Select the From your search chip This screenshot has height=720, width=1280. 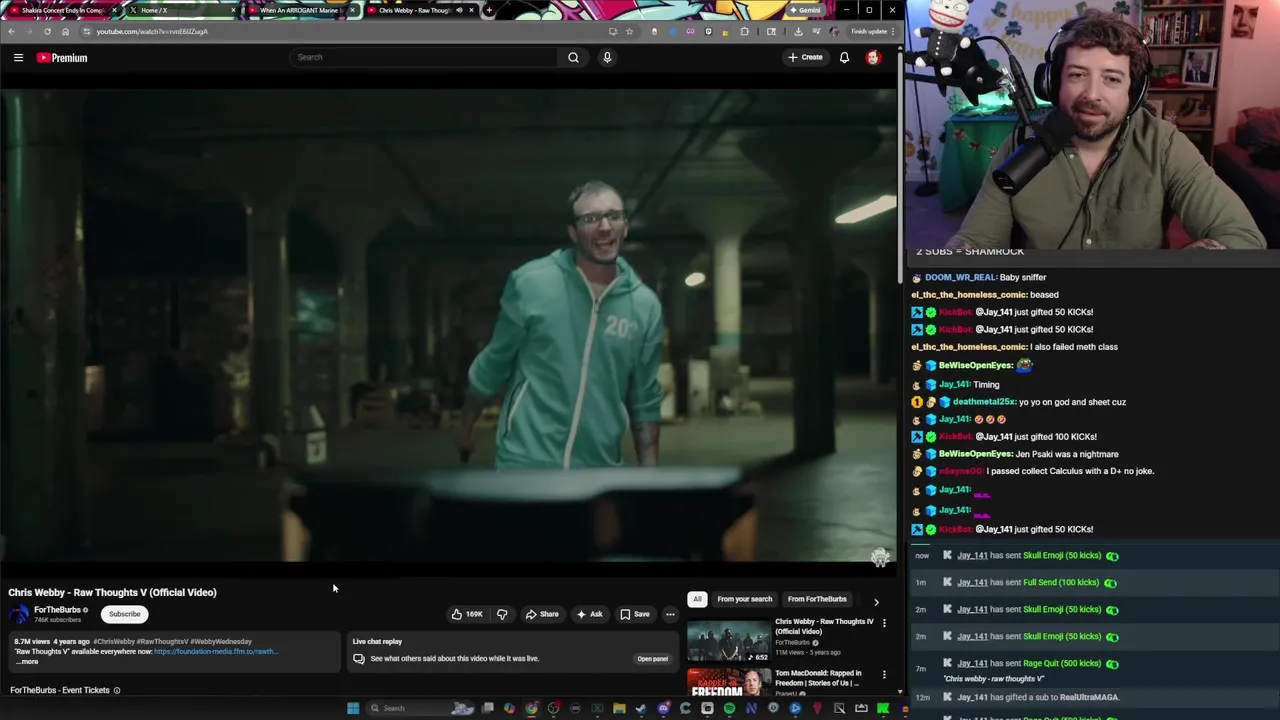(x=744, y=599)
